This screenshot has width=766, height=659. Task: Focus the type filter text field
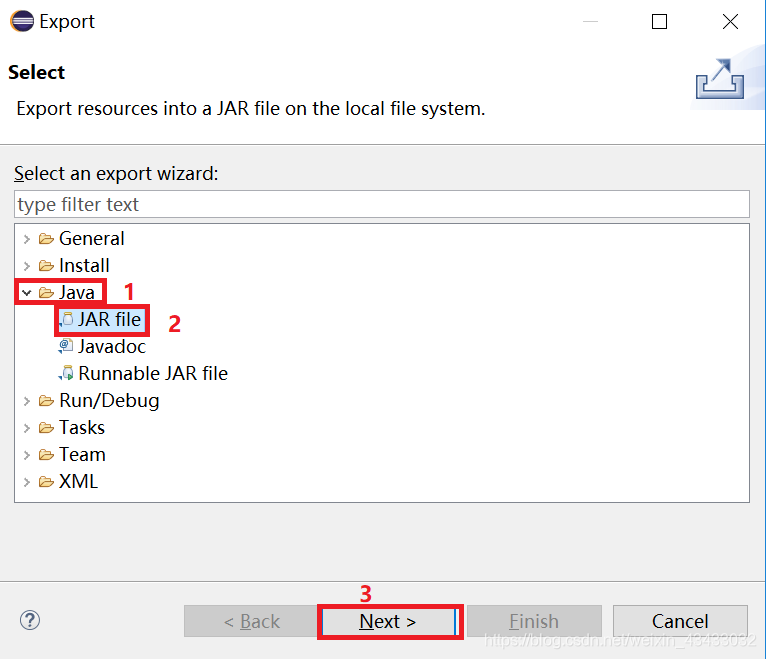382,204
